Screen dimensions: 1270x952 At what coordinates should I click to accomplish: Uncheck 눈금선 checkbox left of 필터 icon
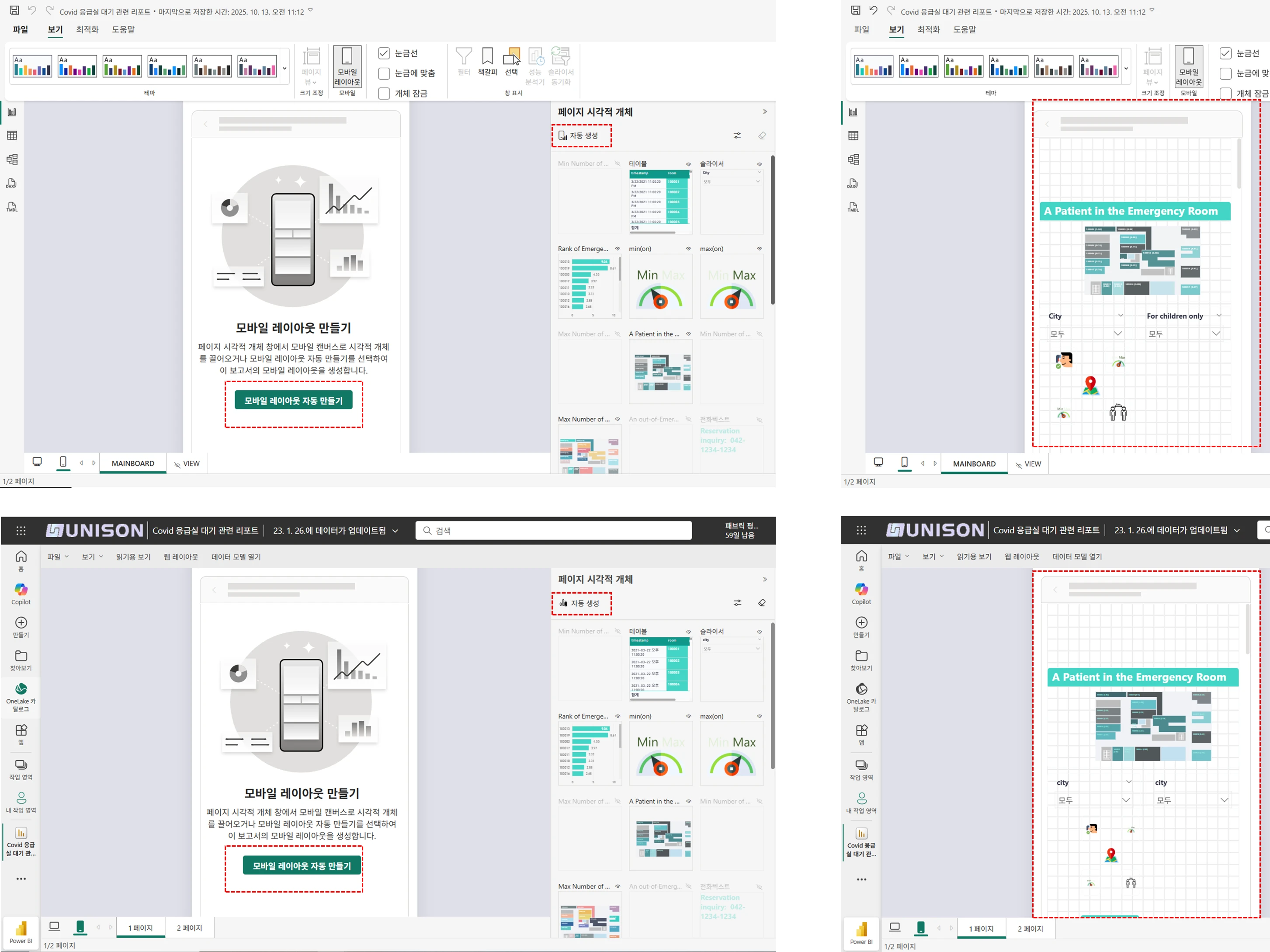(384, 53)
